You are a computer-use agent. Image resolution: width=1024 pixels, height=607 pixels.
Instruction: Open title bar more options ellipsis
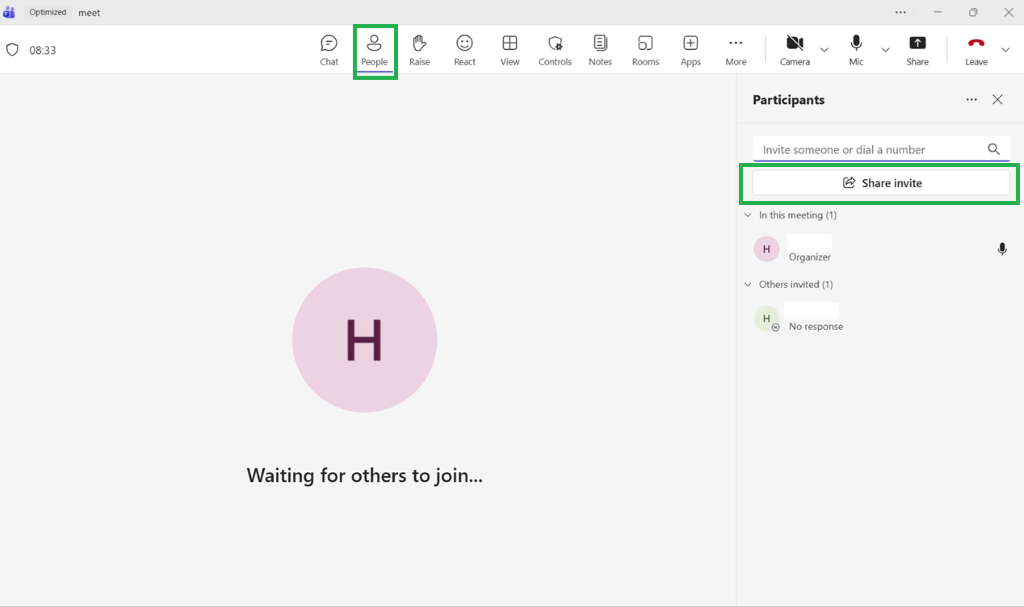tap(901, 12)
